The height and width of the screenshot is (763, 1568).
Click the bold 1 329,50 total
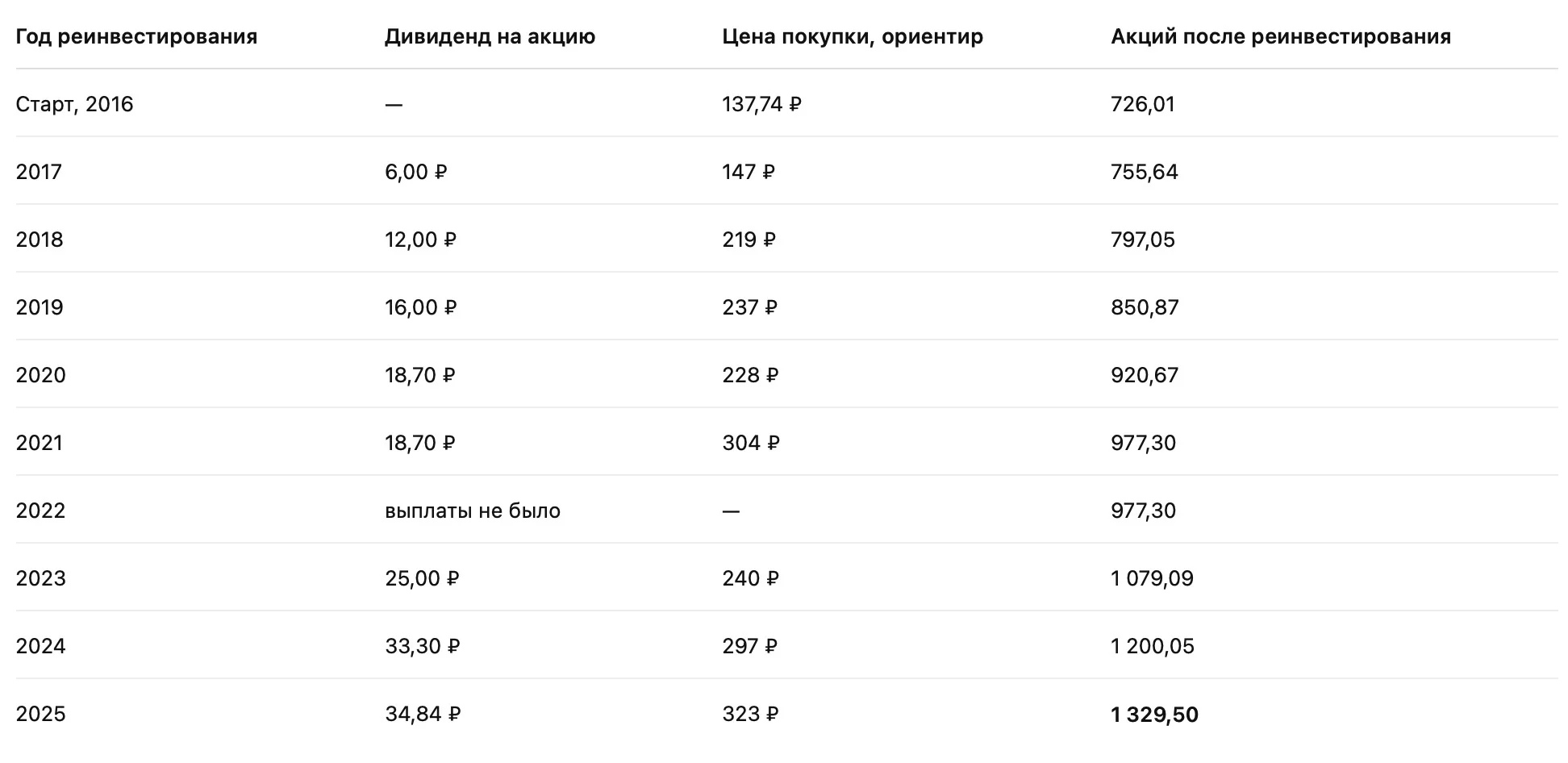[1154, 715]
